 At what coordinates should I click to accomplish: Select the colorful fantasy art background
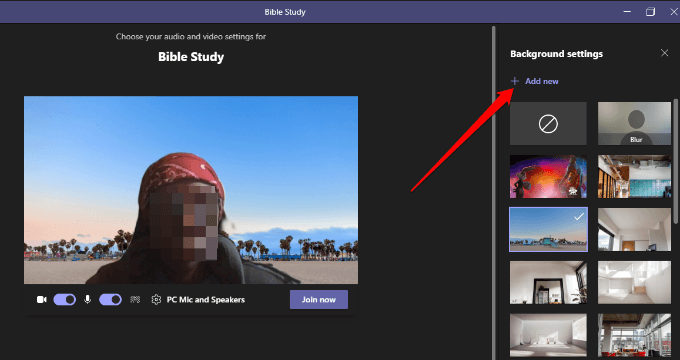click(548, 177)
